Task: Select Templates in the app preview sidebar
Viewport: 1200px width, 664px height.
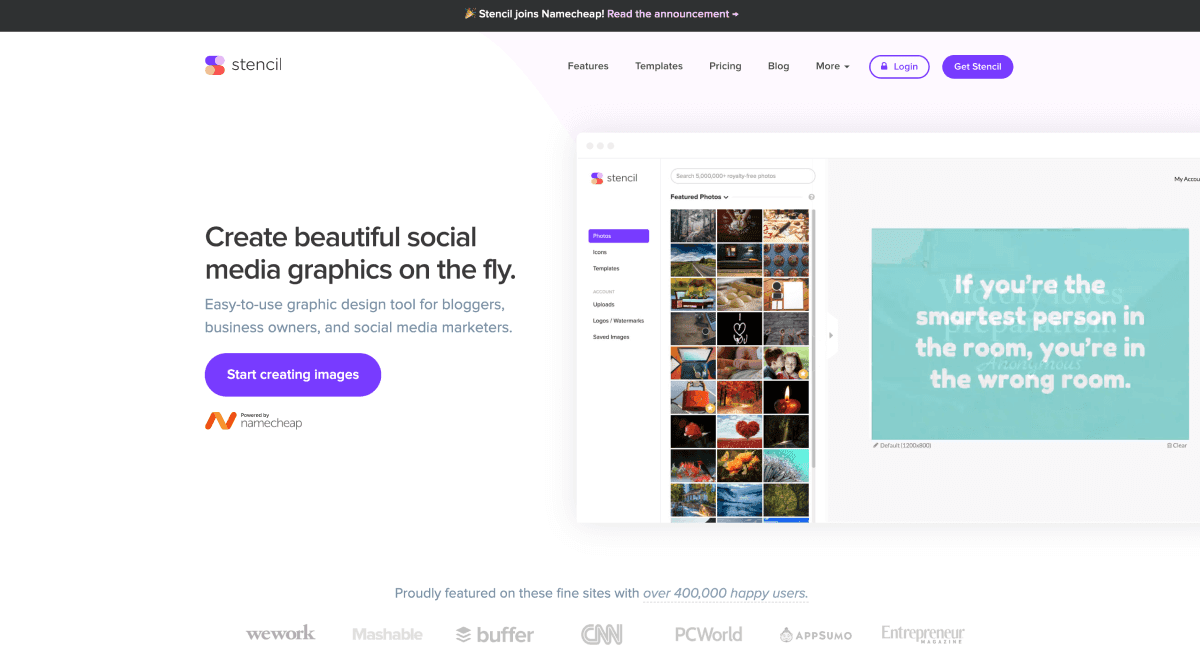Action: [x=606, y=268]
